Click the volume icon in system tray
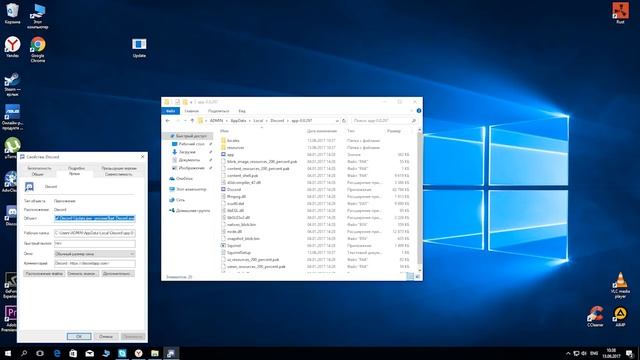Screen dimensions: 640x360 584,353
